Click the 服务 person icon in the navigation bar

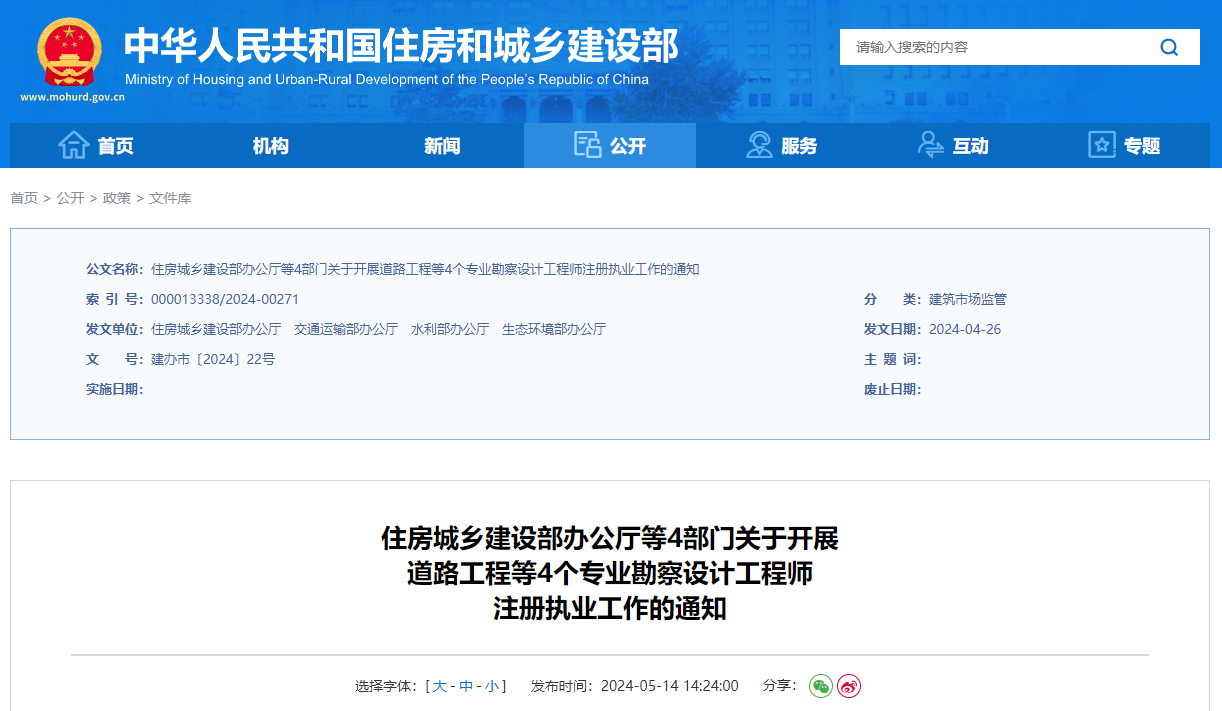(759, 144)
